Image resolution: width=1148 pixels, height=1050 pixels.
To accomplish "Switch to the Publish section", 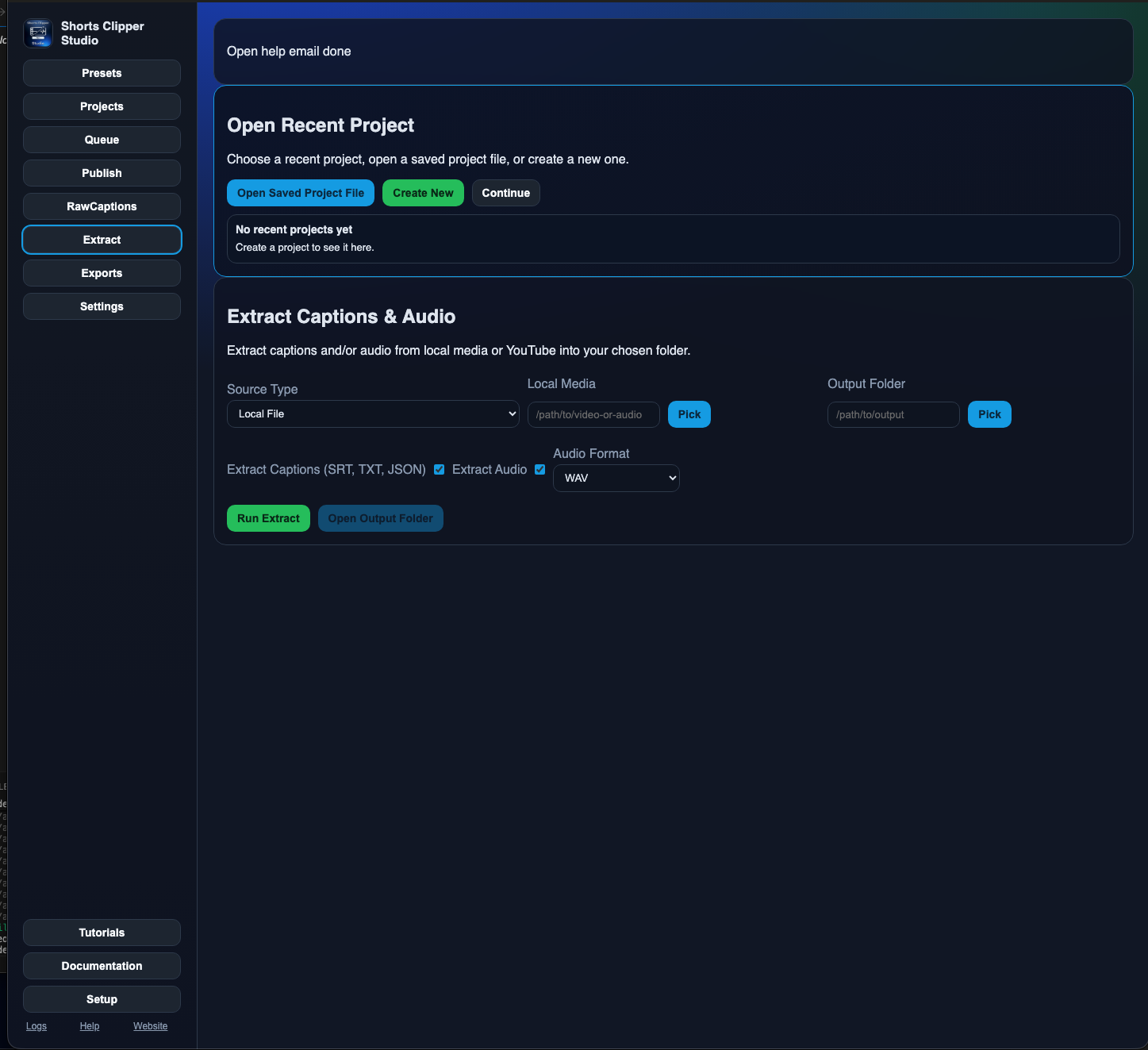I will [102, 173].
